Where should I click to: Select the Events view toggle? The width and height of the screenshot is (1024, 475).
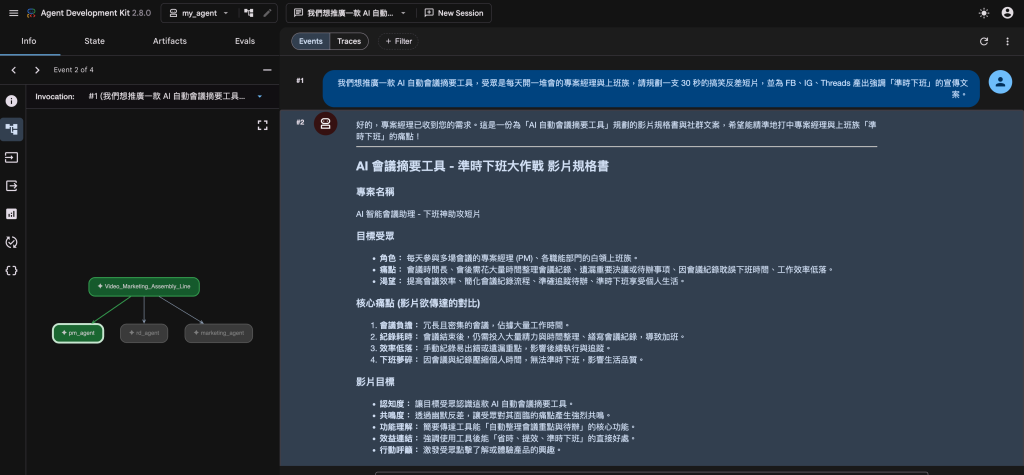coord(311,41)
